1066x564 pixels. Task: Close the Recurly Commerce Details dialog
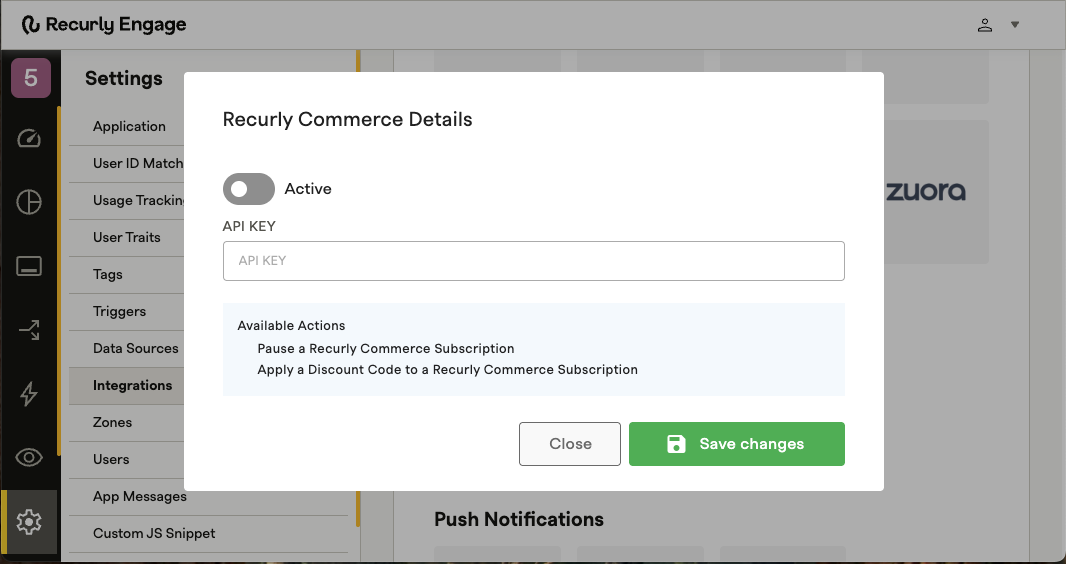570,444
